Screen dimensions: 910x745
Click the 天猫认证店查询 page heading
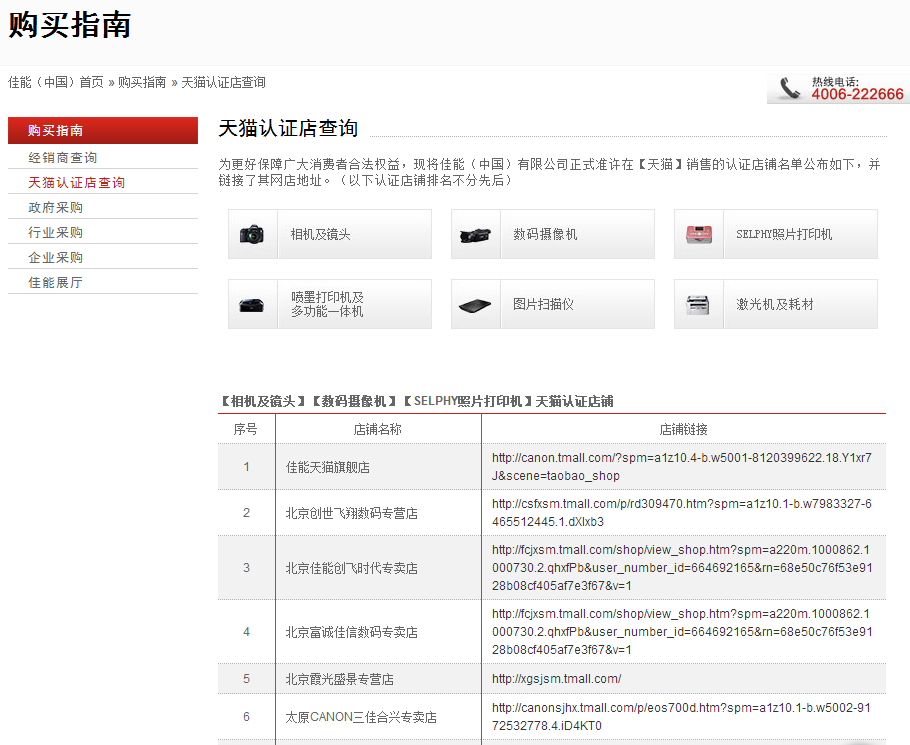pyautogui.click(x=288, y=128)
